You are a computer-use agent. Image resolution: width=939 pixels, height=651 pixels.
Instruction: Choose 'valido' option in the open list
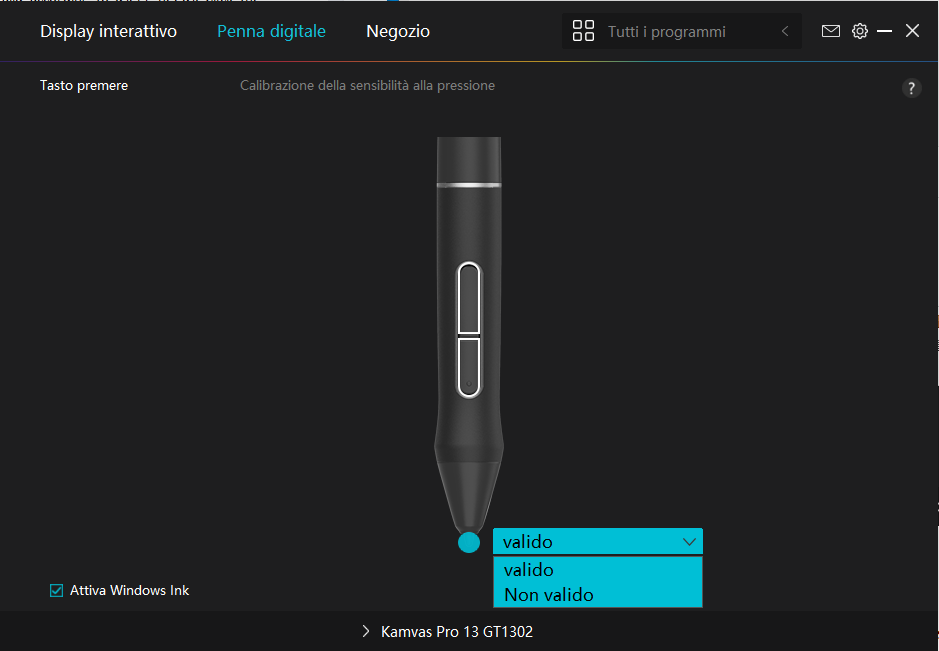(529, 570)
